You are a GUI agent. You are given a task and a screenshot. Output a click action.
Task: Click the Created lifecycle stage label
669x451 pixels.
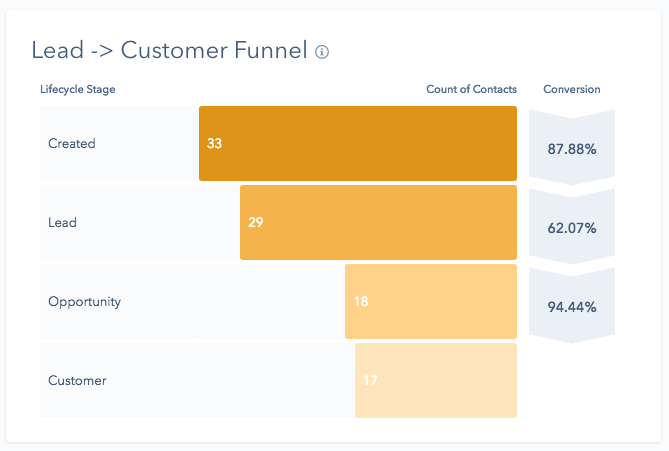[72, 143]
